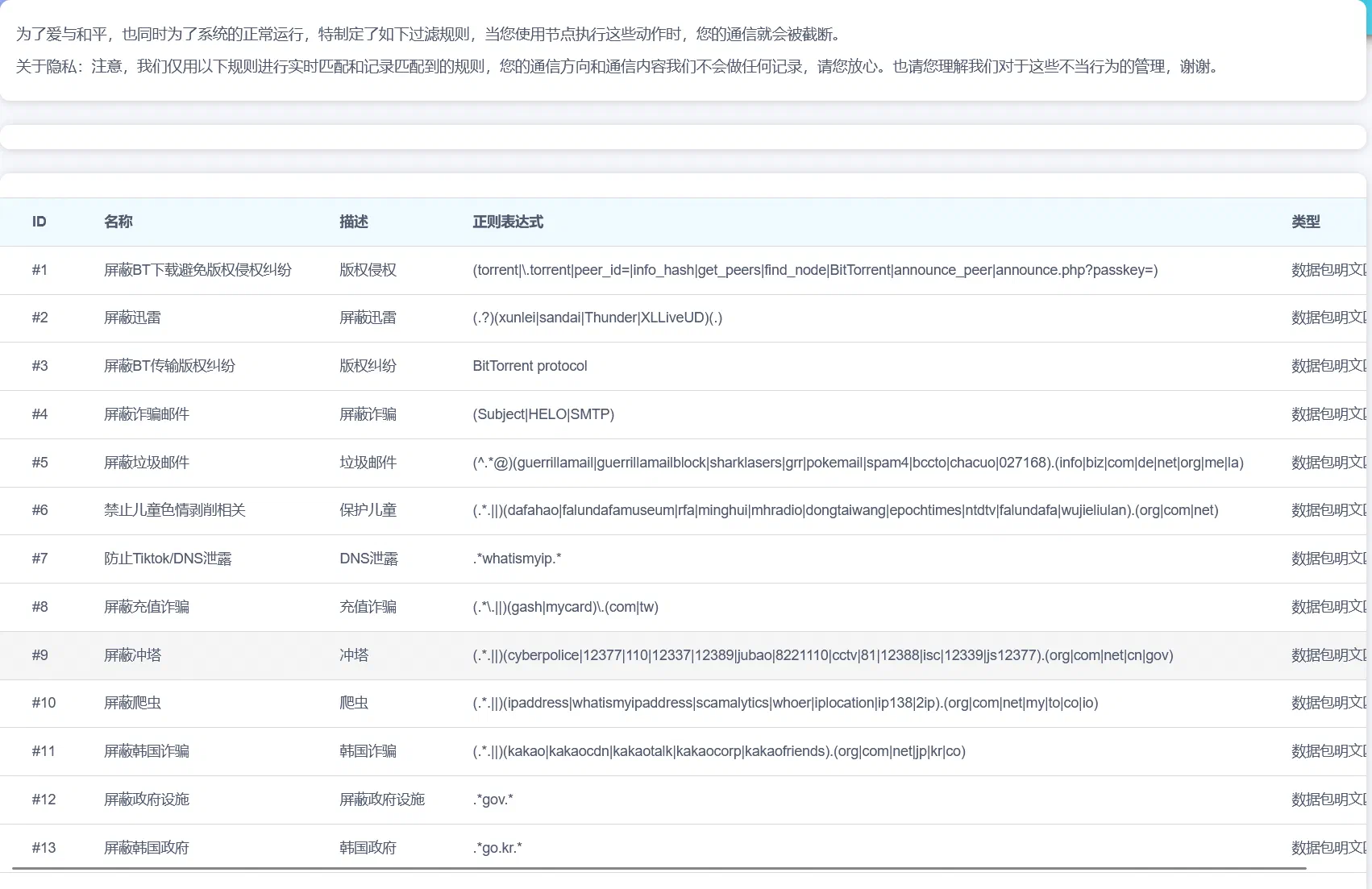Screen dimensions: 1372x889
Task: Select rule #13 屏蔽韩国政府
Action: click(x=146, y=848)
